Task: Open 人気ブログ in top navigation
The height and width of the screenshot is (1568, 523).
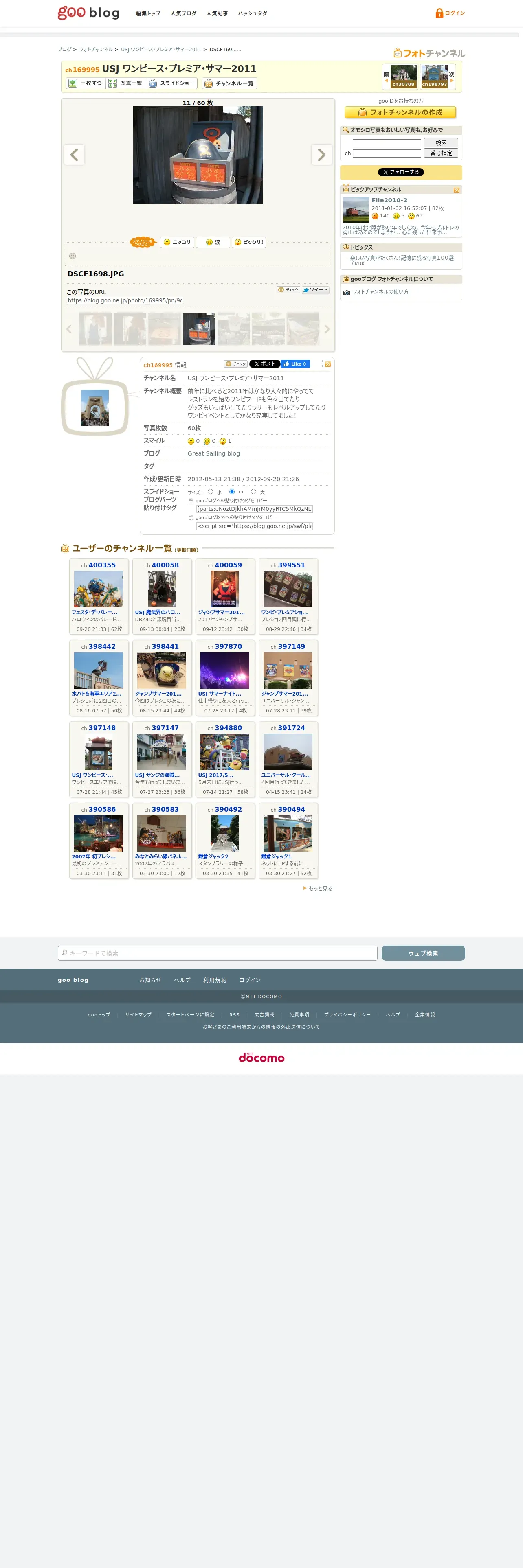Action: tap(183, 13)
